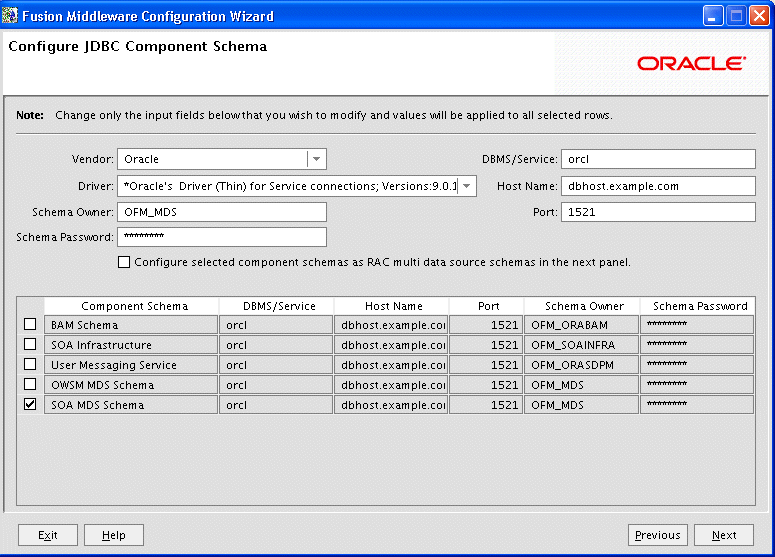Screen dimensions: 775x557
Task: Click the Host Name column header
Action: click(x=391, y=306)
